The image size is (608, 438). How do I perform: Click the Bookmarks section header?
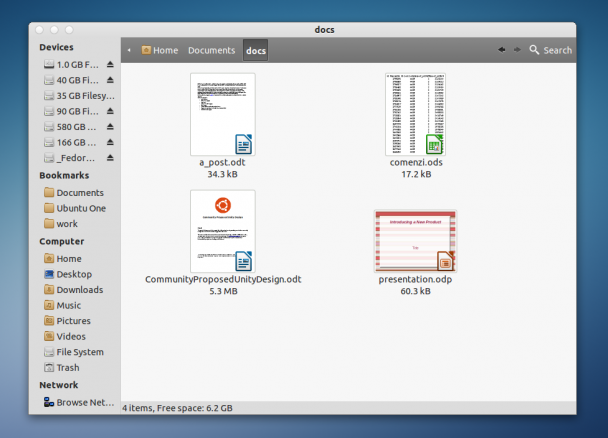click(x=64, y=176)
